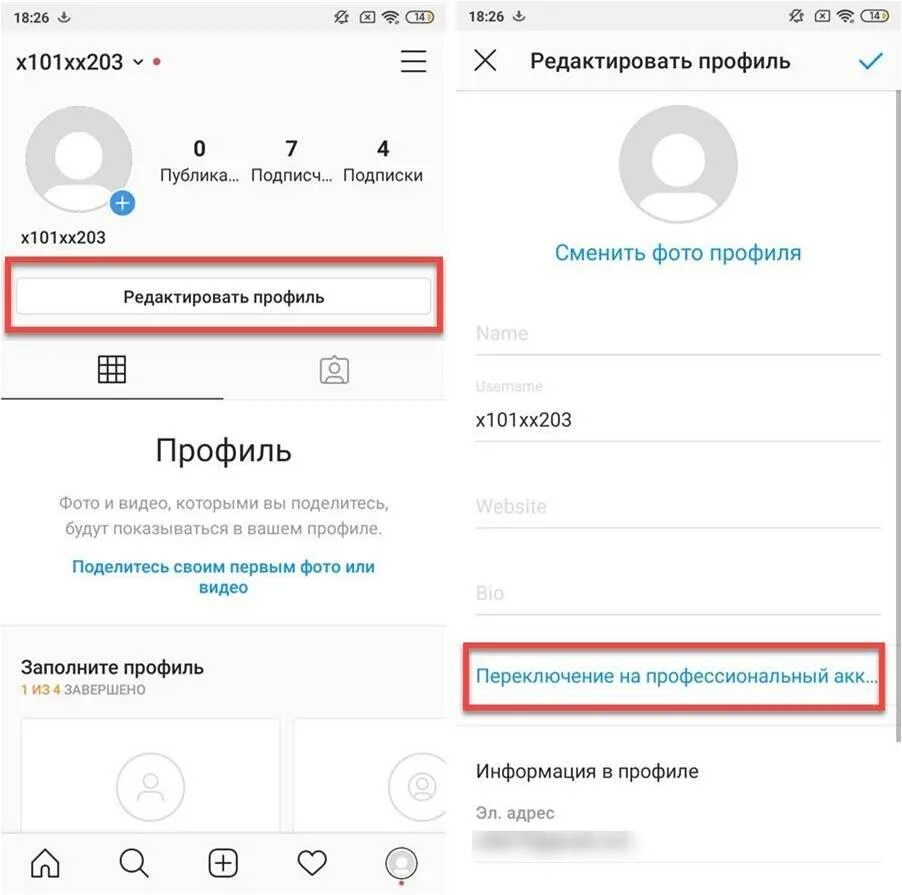Tap Сменить фото профиля link
Viewport: 902px width, 895px height.
678,253
